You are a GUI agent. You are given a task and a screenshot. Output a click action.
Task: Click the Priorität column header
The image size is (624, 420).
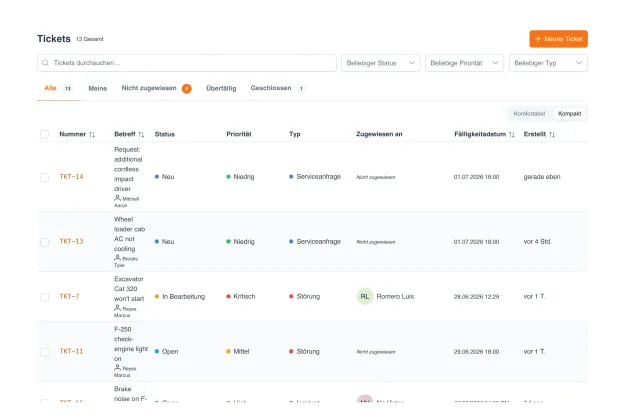click(239, 135)
